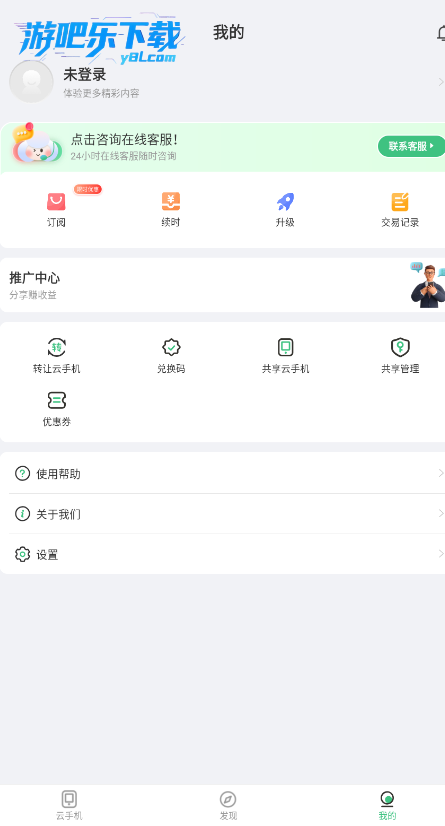
Task: Open the 推广中心 promotion banner
Action: point(222,284)
